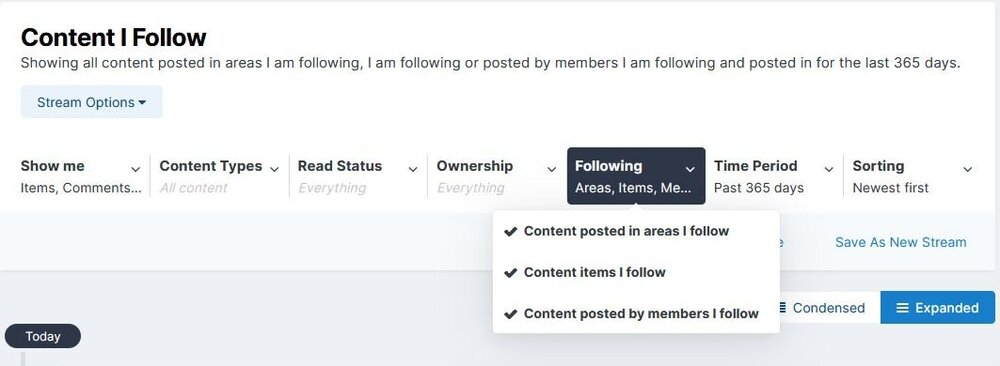The height and width of the screenshot is (366, 1000).
Task: Select the Read Status Everything filter
Action: pyautogui.click(x=358, y=177)
